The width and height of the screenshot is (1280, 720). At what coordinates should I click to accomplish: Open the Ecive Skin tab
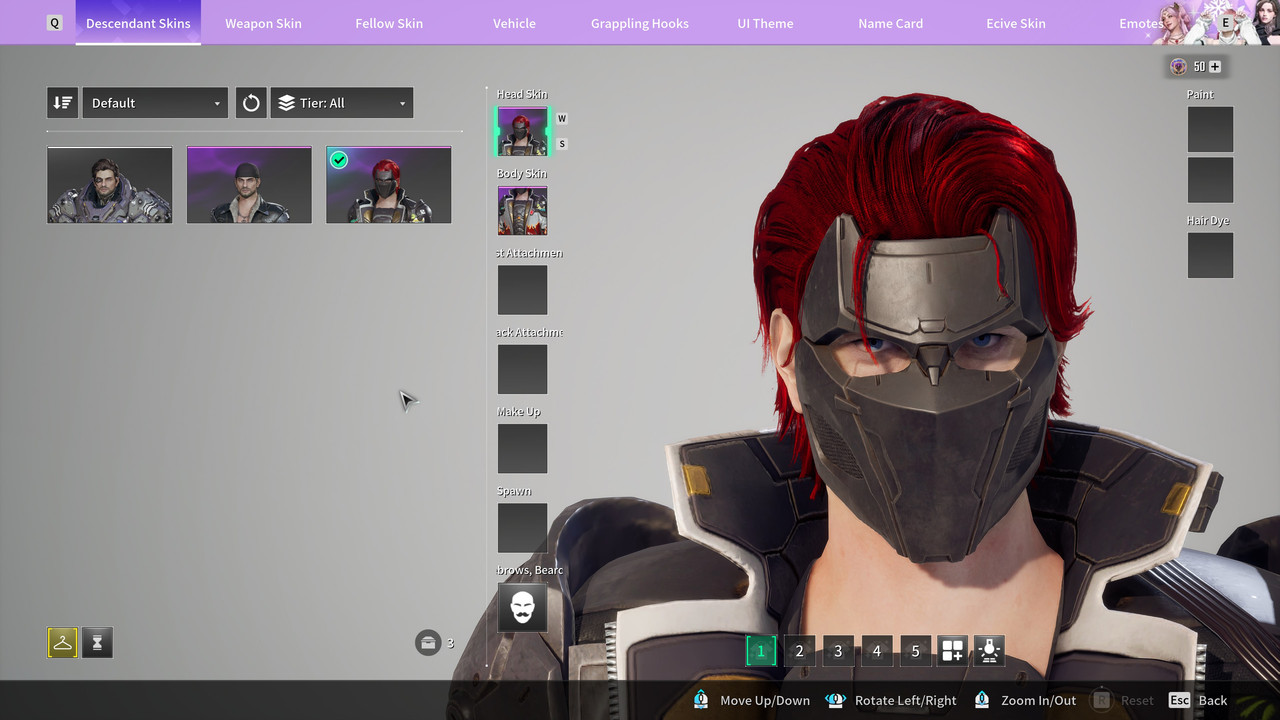1016,23
